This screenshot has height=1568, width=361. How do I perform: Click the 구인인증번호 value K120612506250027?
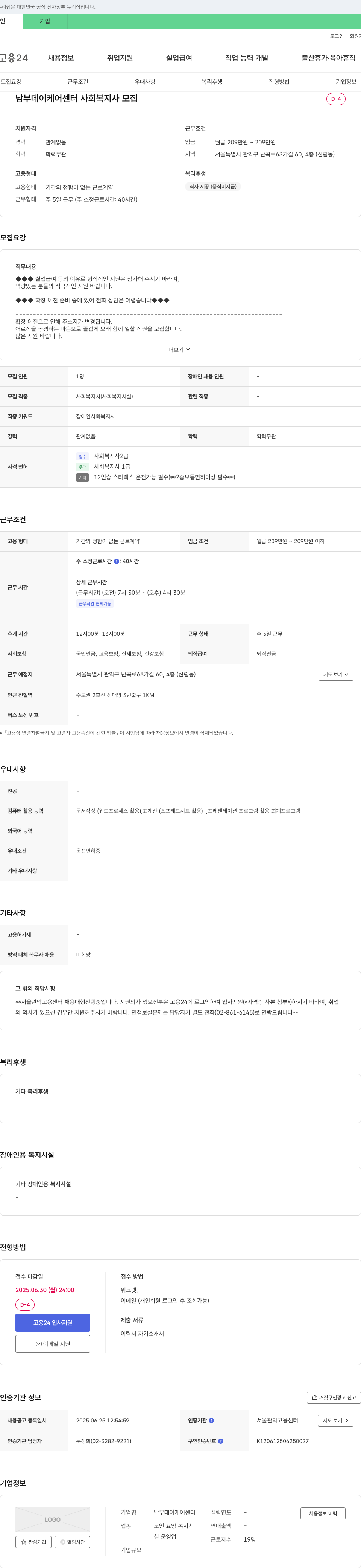pos(282,1441)
